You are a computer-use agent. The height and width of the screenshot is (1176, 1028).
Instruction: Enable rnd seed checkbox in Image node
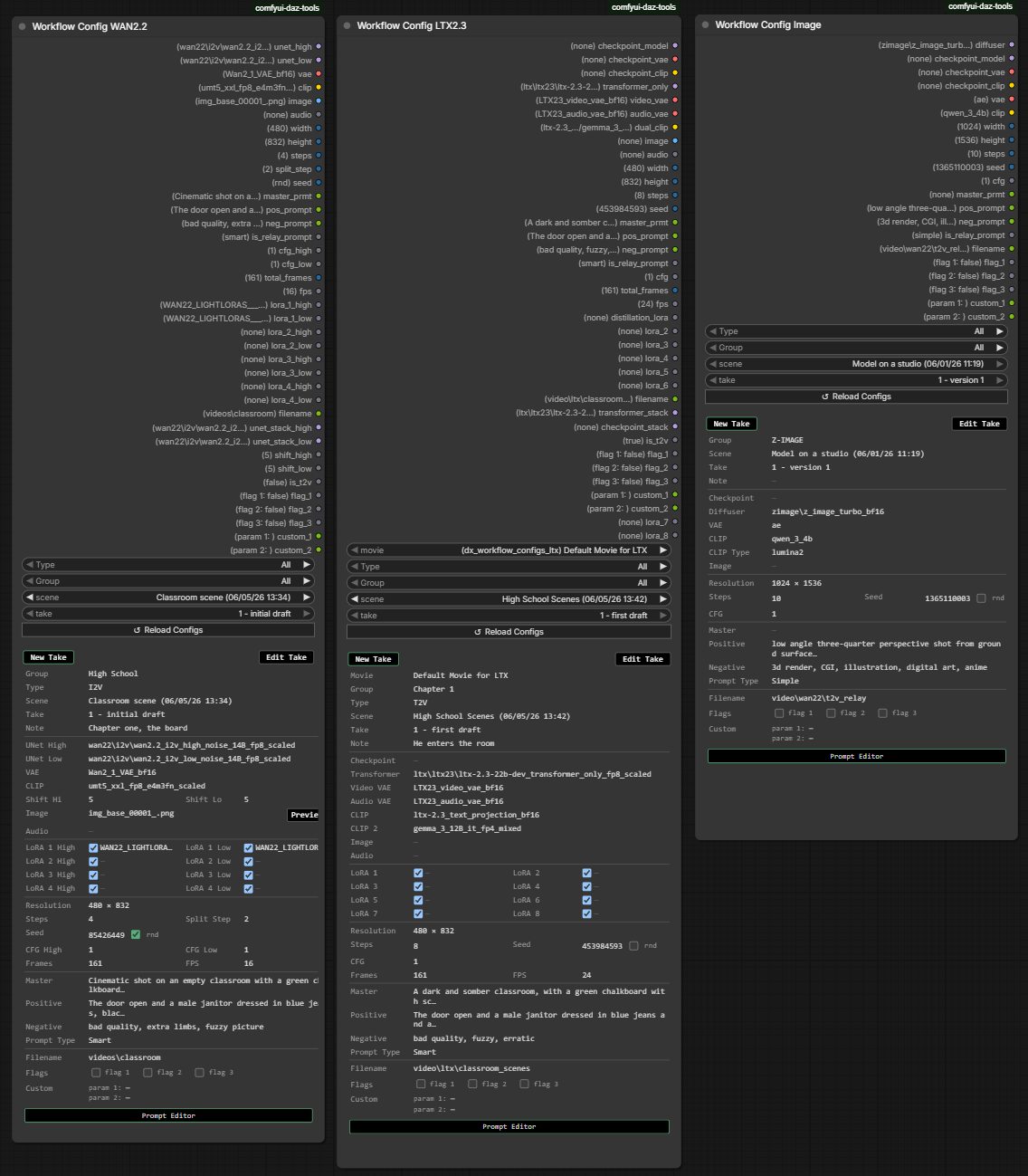[981, 598]
